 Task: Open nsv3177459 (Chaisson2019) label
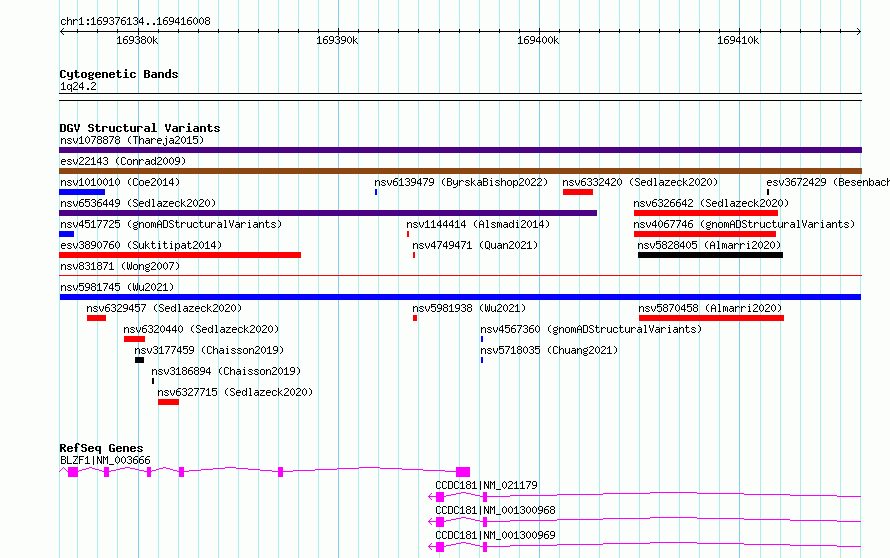click(209, 350)
